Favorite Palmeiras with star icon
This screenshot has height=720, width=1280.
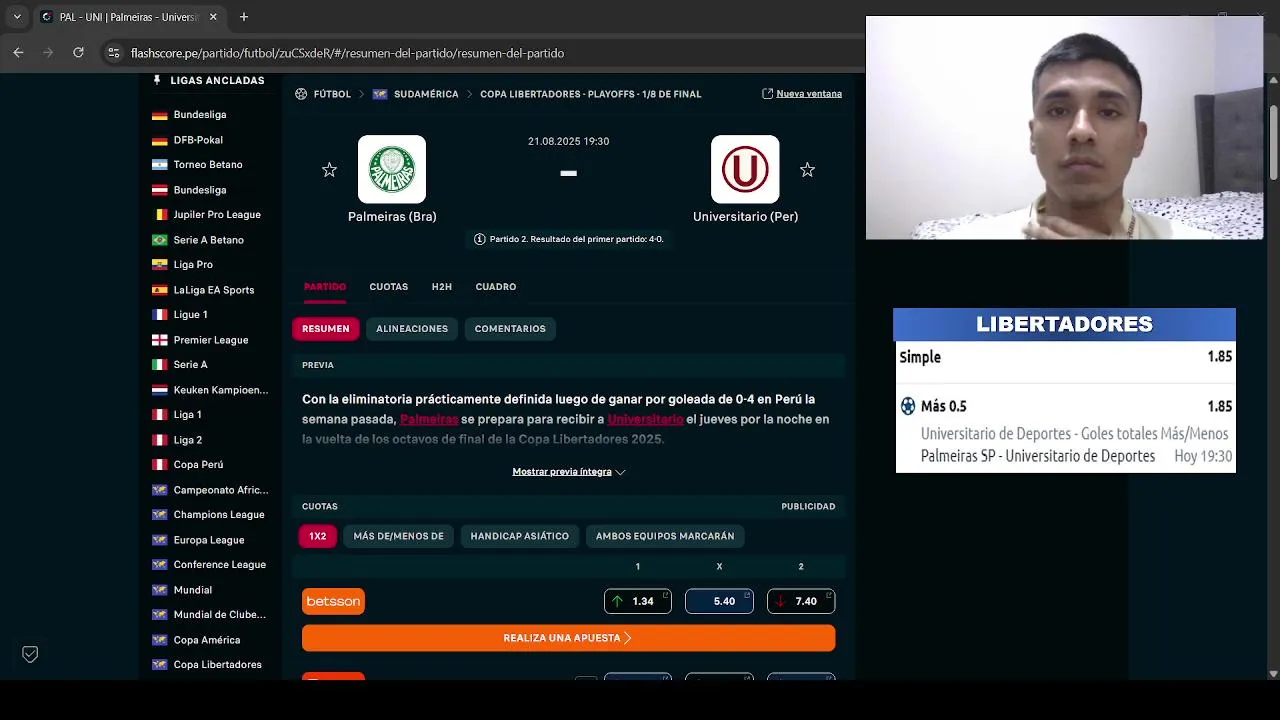point(329,170)
